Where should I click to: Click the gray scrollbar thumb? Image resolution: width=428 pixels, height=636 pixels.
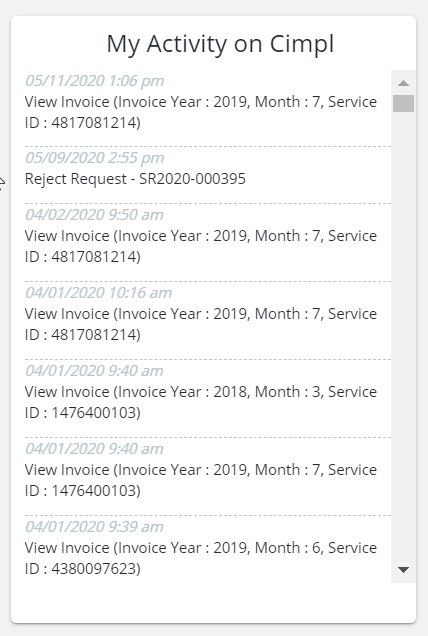403,103
